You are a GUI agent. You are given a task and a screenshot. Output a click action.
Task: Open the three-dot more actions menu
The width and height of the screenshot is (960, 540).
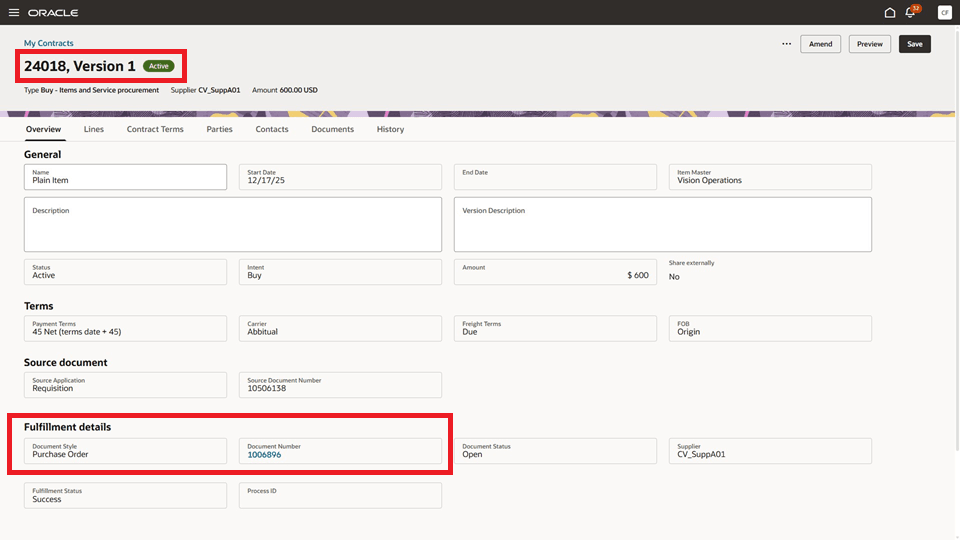click(x=786, y=44)
